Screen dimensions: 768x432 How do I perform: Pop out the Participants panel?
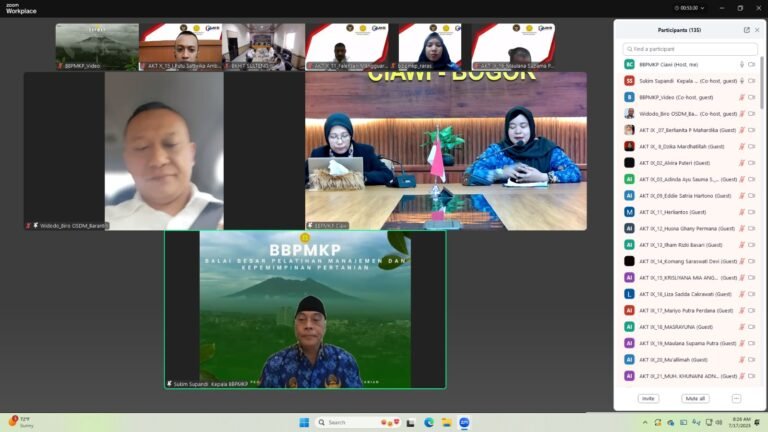746,30
